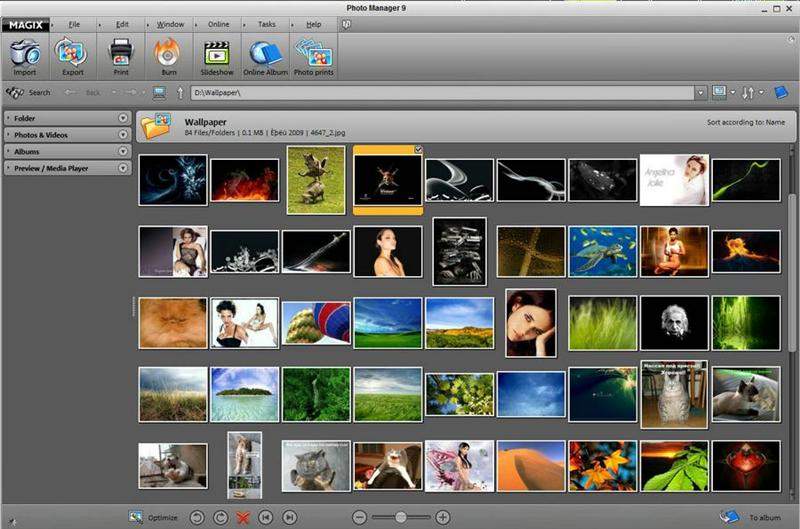Click Sort according to: Name
800x529 pixels.
[x=746, y=122]
